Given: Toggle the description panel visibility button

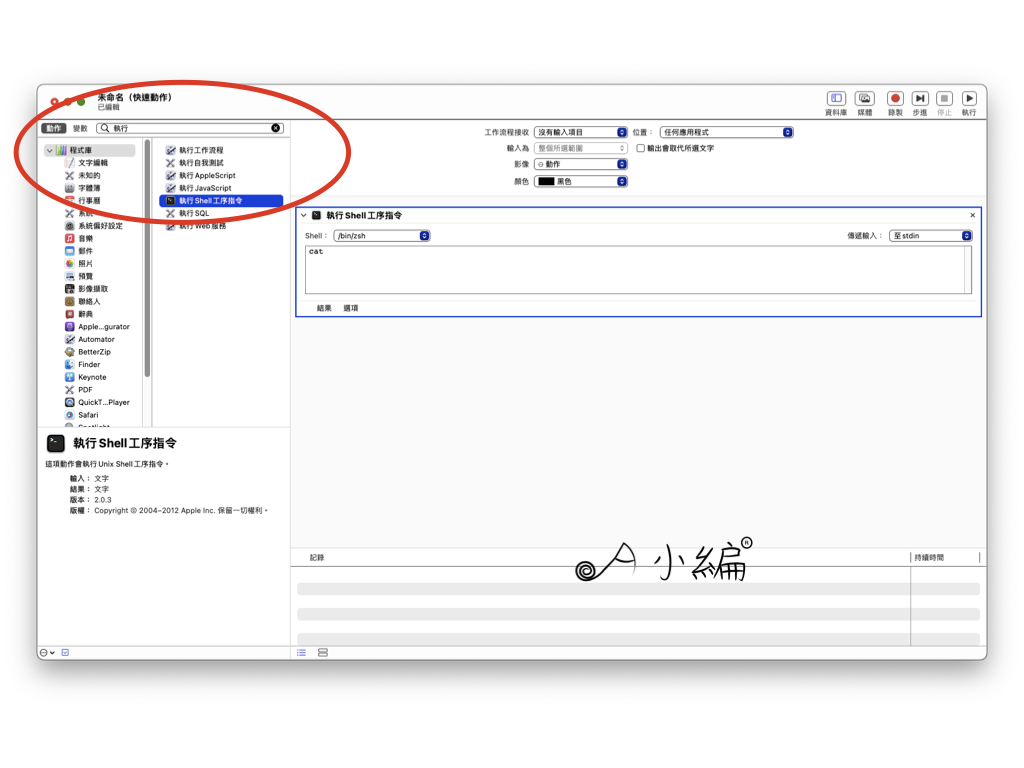Looking at the screenshot, I should [x=65, y=652].
